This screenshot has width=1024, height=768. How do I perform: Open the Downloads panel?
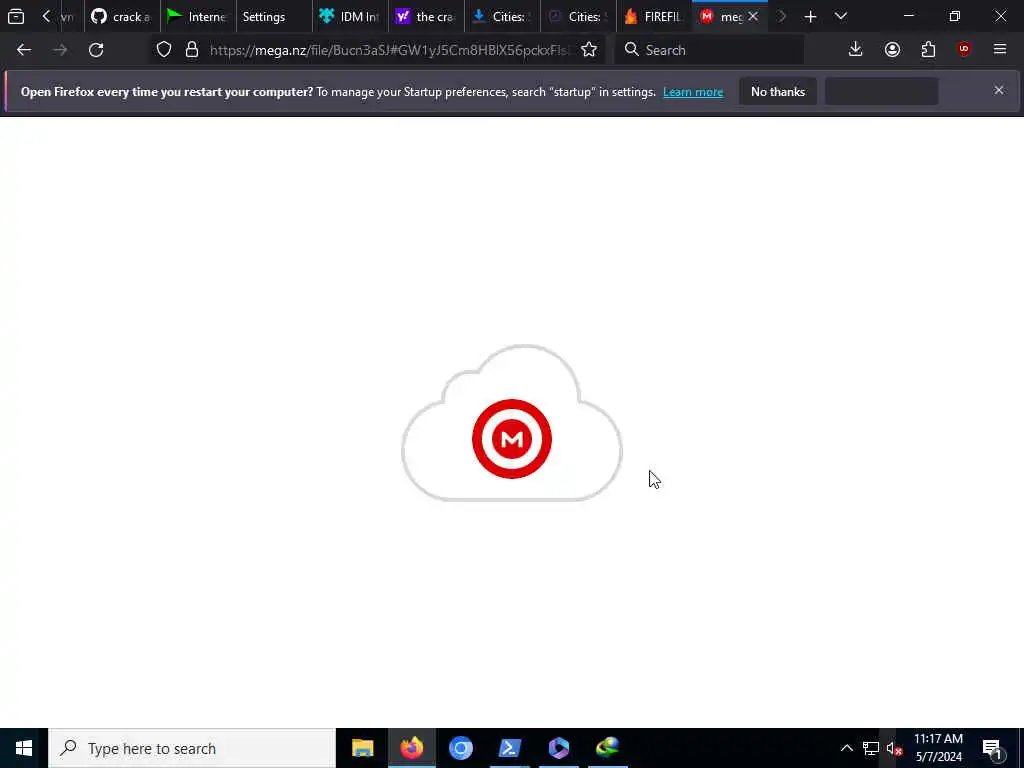(x=856, y=50)
